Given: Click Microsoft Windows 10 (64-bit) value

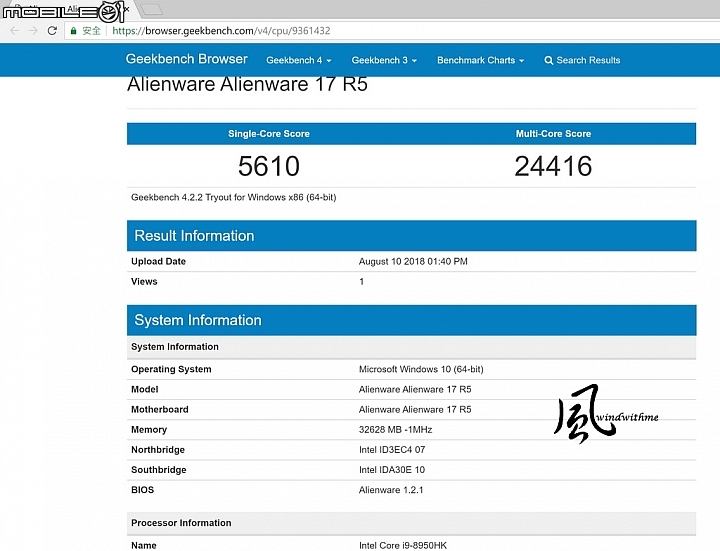Looking at the screenshot, I should click(x=421, y=369).
